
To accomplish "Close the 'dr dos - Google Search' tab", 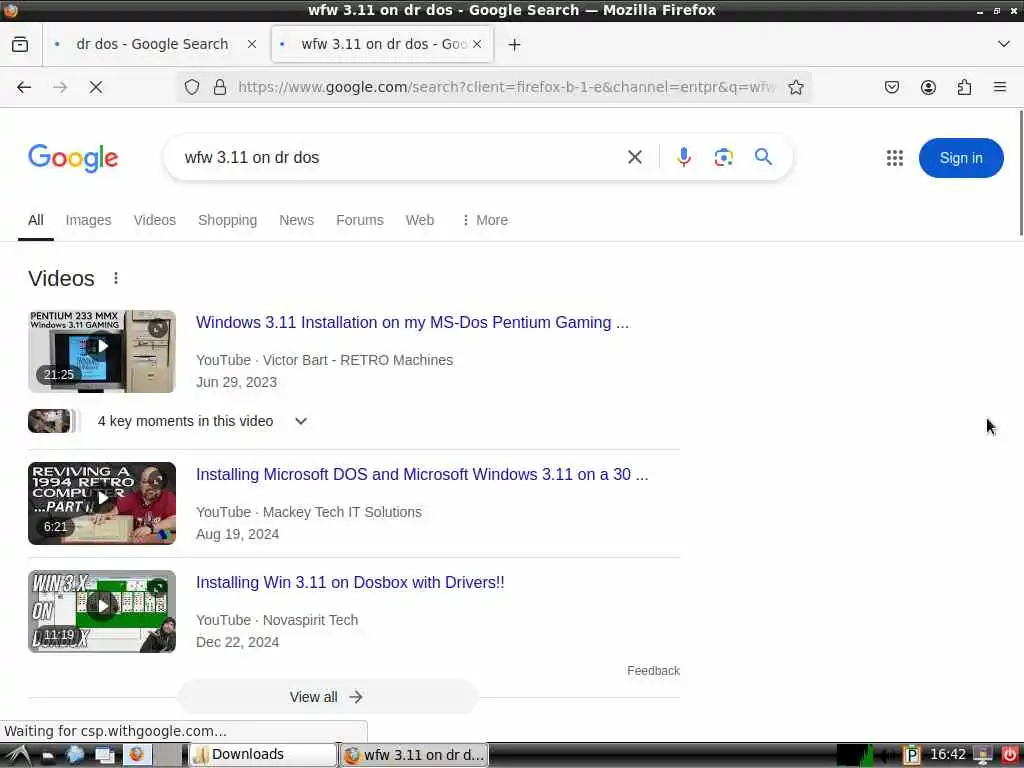I will pyautogui.click(x=251, y=44).
